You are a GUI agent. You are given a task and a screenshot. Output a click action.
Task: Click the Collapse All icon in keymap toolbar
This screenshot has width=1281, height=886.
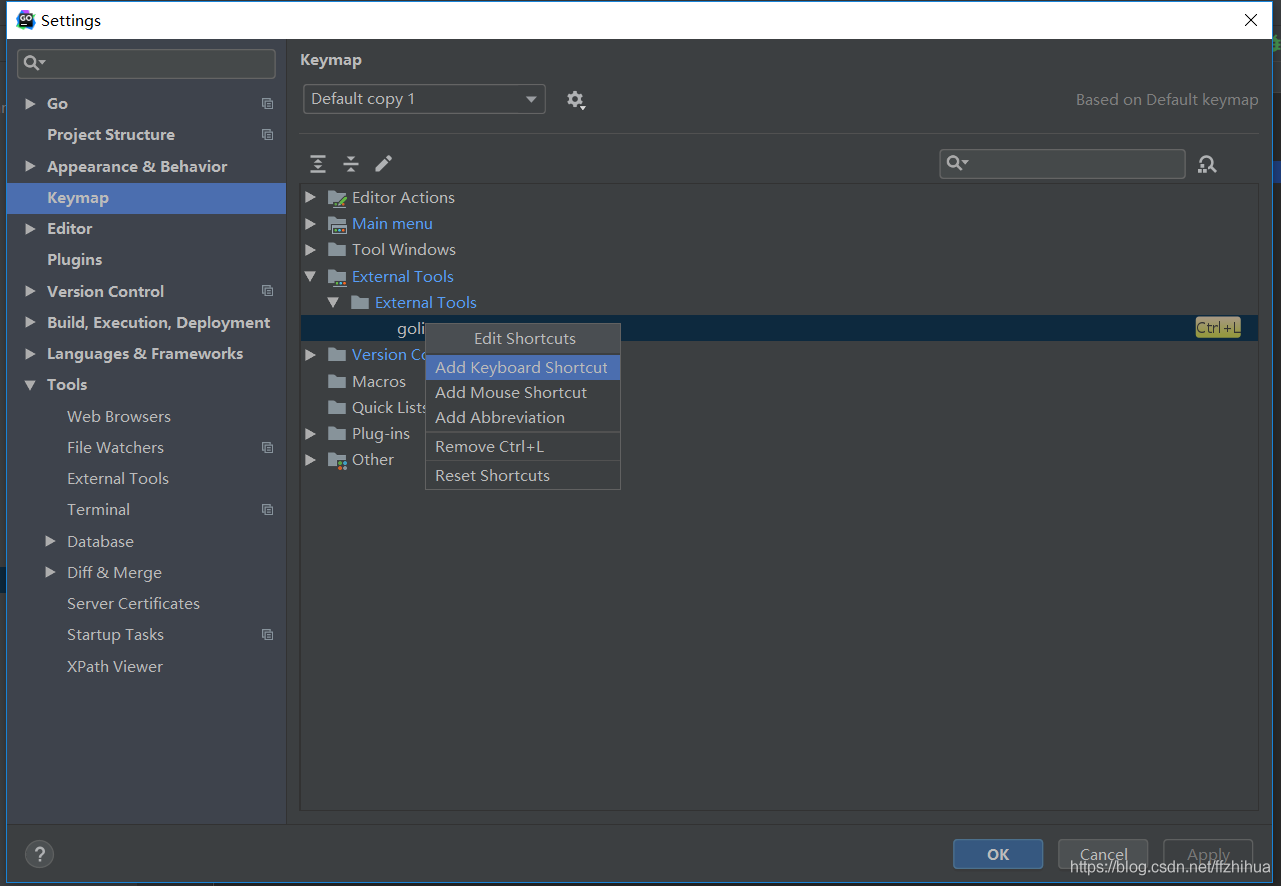click(351, 164)
